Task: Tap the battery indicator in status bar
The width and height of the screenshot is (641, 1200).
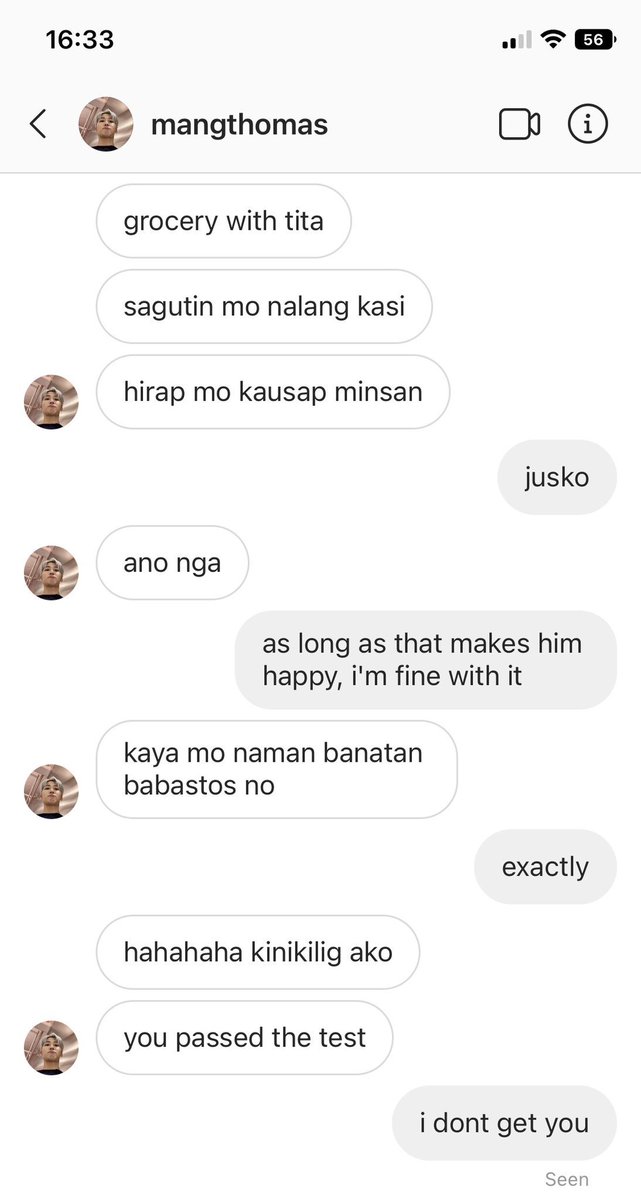Action: tap(595, 40)
